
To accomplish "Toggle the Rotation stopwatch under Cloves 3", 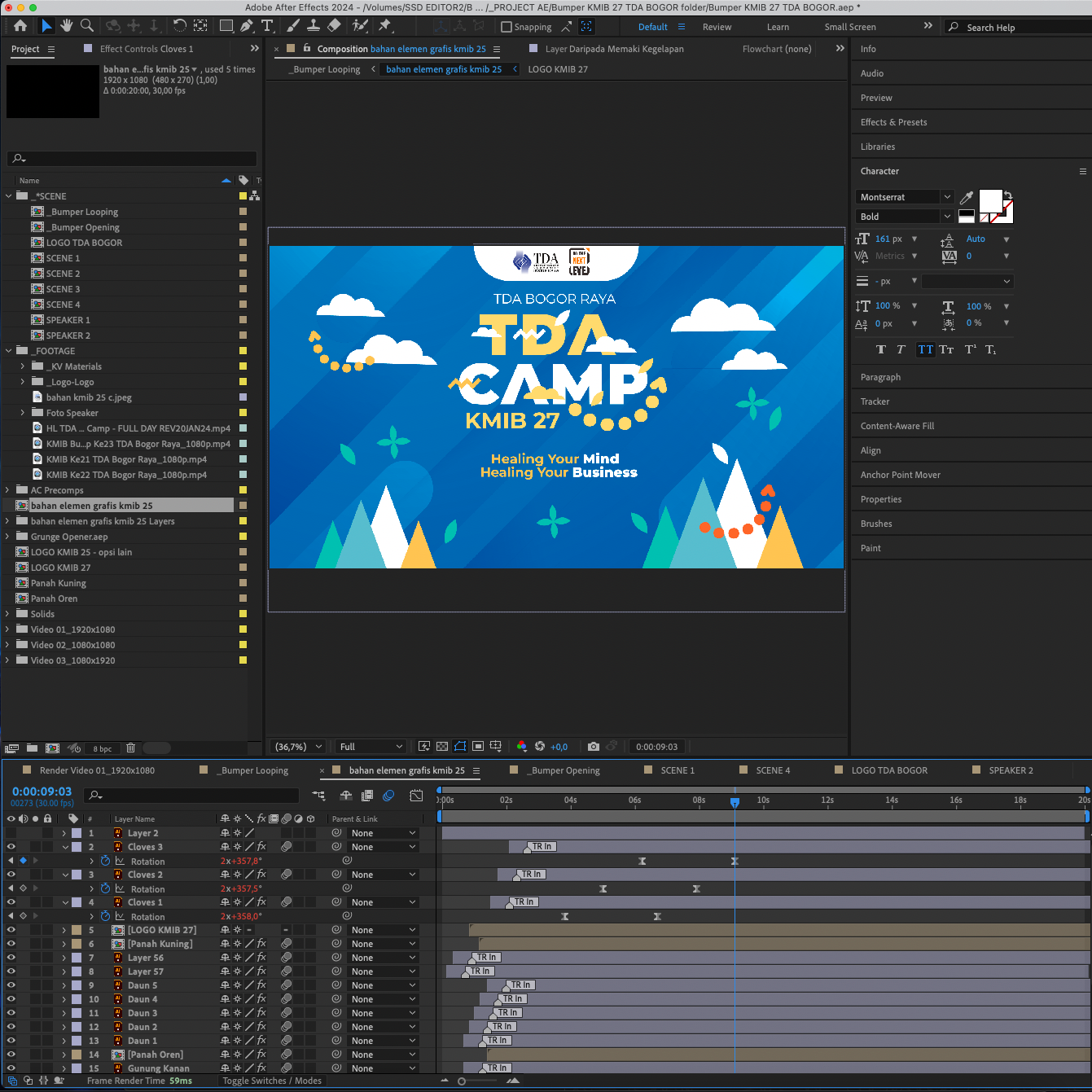I will click(x=105, y=861).
